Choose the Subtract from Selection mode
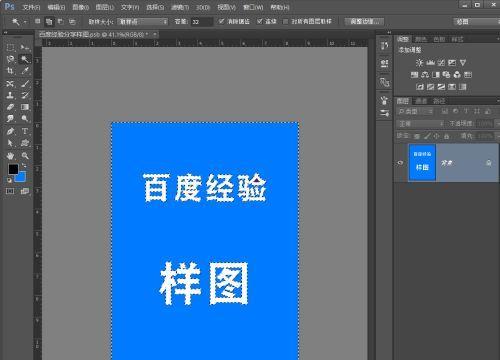The image size is (500, 360). [x=61, y=22]
